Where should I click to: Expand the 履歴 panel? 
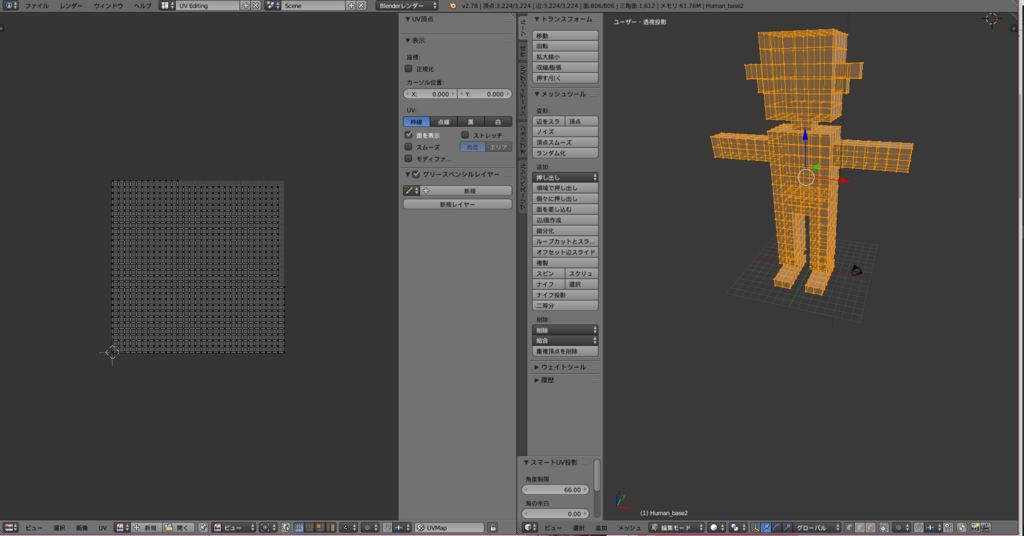point(545,380)
